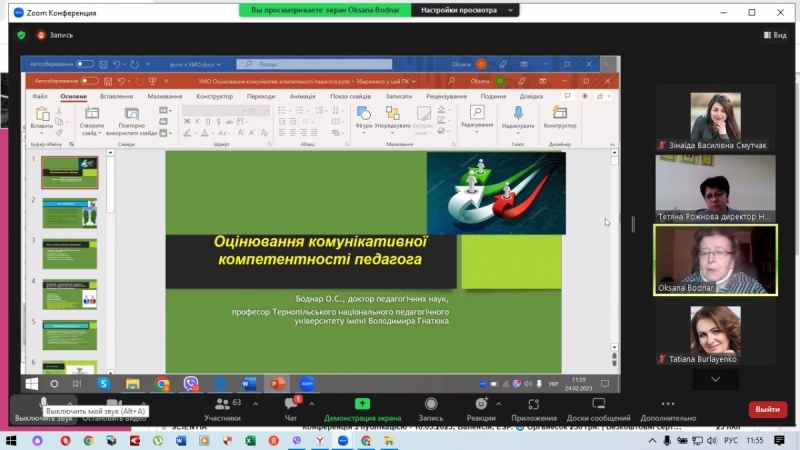Stop video using camera icon
This screenshot has height=450, width=800.
pyautogui.click(x=114, y=402)
